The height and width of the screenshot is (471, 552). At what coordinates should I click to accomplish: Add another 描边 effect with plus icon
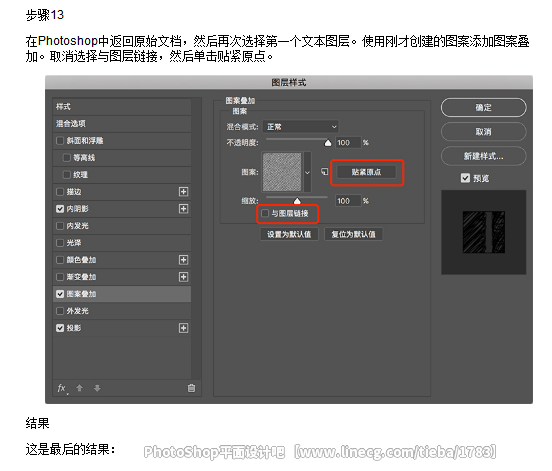tap(183, 191)
